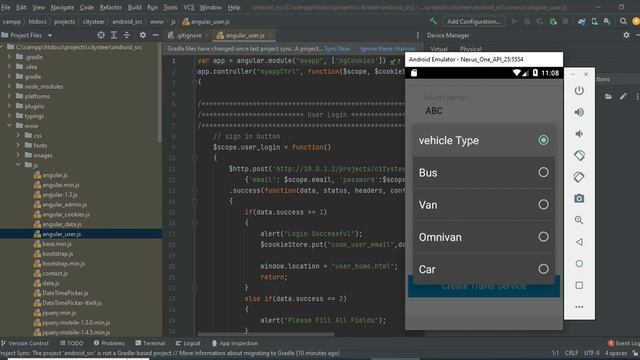Click the emulator power button icon
The height and width of the screenshot is (360, 640).
[579, 91]
